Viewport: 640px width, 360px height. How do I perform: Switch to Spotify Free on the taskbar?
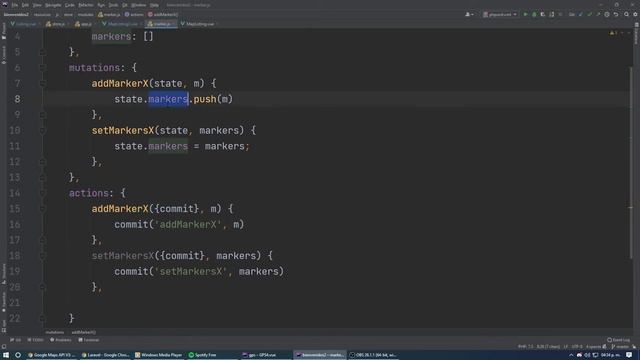tap(202, 355)
